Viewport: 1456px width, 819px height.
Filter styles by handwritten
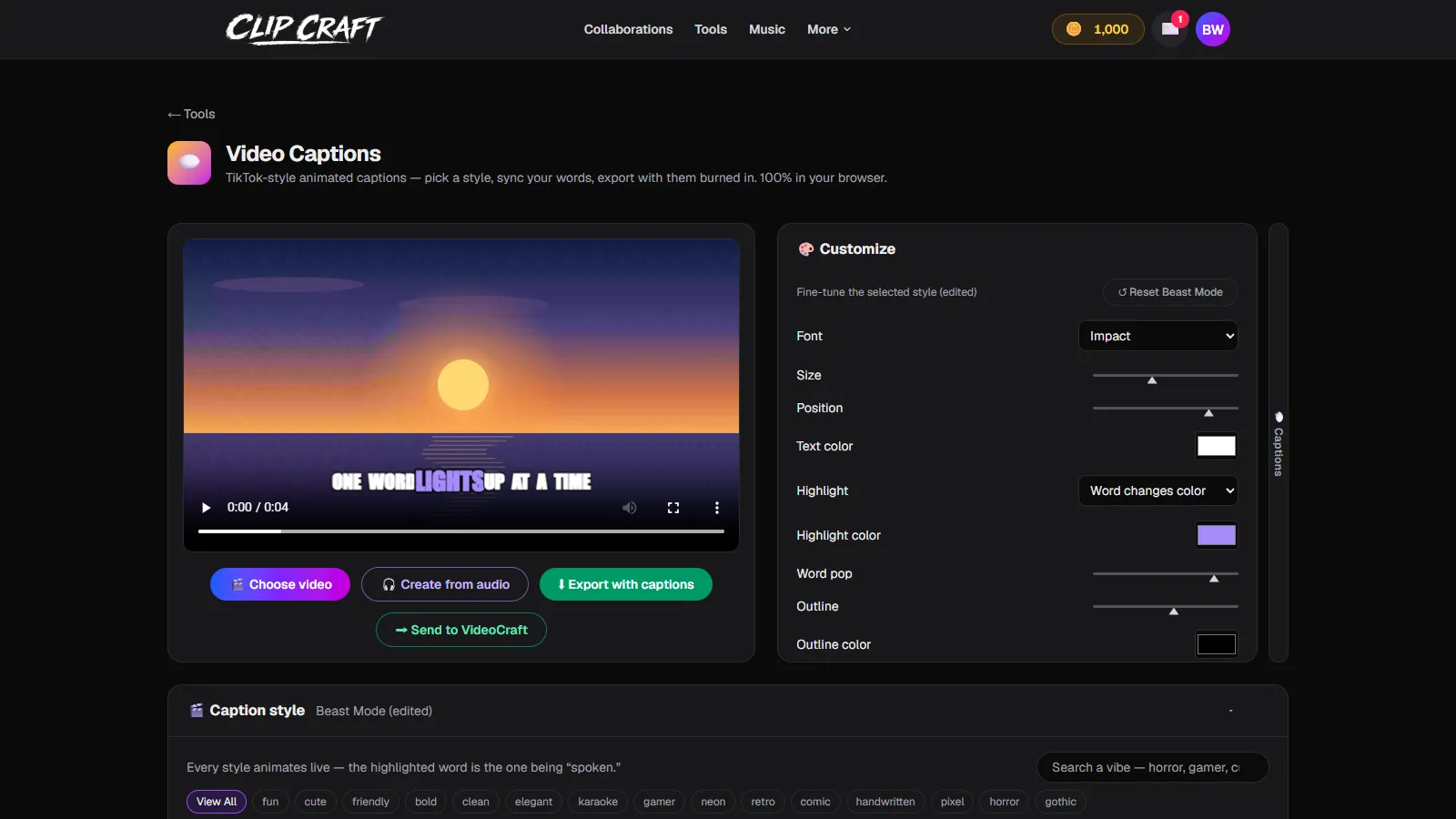[x=885, y=802]
